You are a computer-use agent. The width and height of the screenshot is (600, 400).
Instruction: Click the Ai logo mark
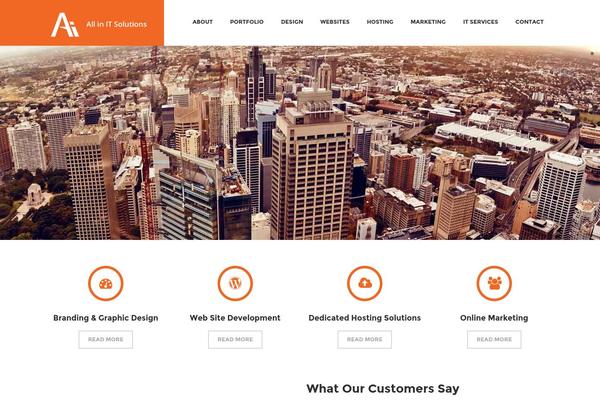tap(65, 25)
